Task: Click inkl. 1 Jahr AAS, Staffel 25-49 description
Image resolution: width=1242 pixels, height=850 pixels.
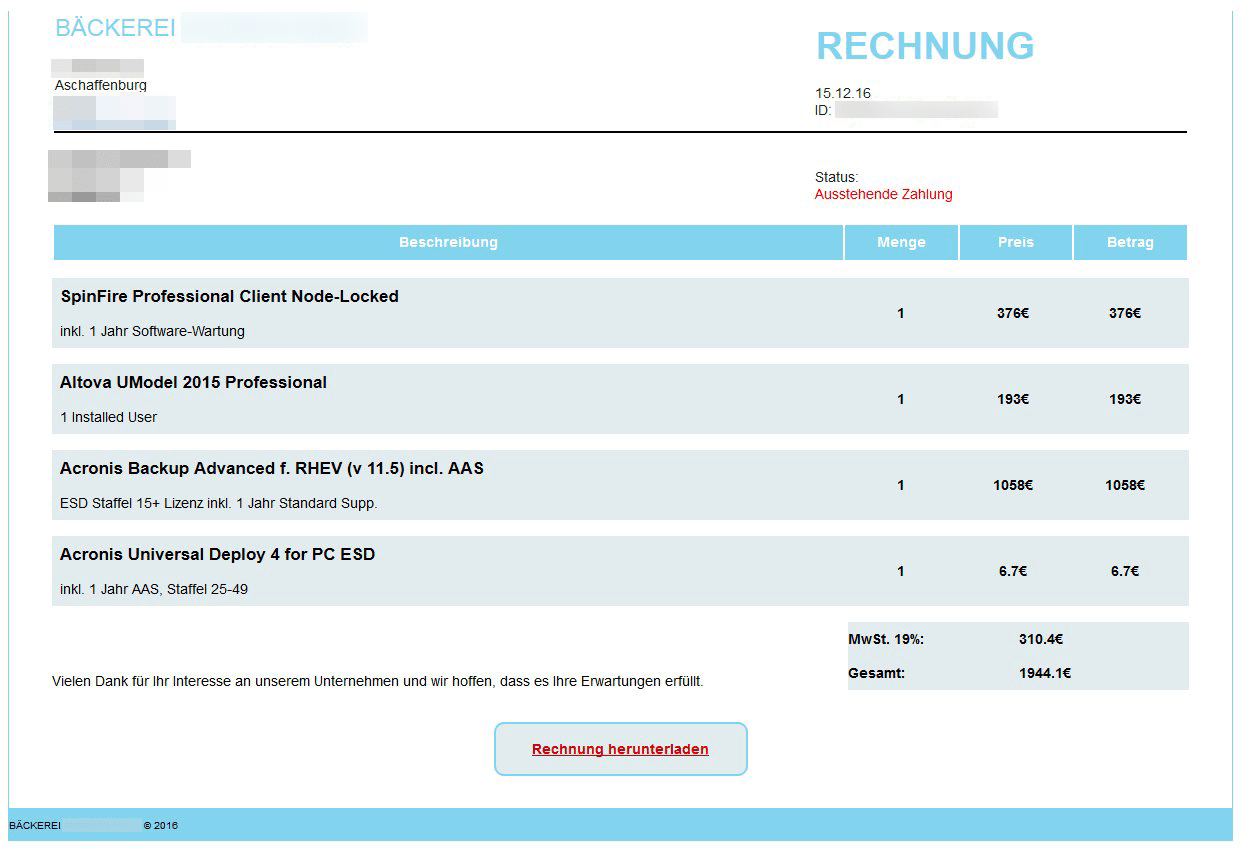Action: click(x=154, y=589)
